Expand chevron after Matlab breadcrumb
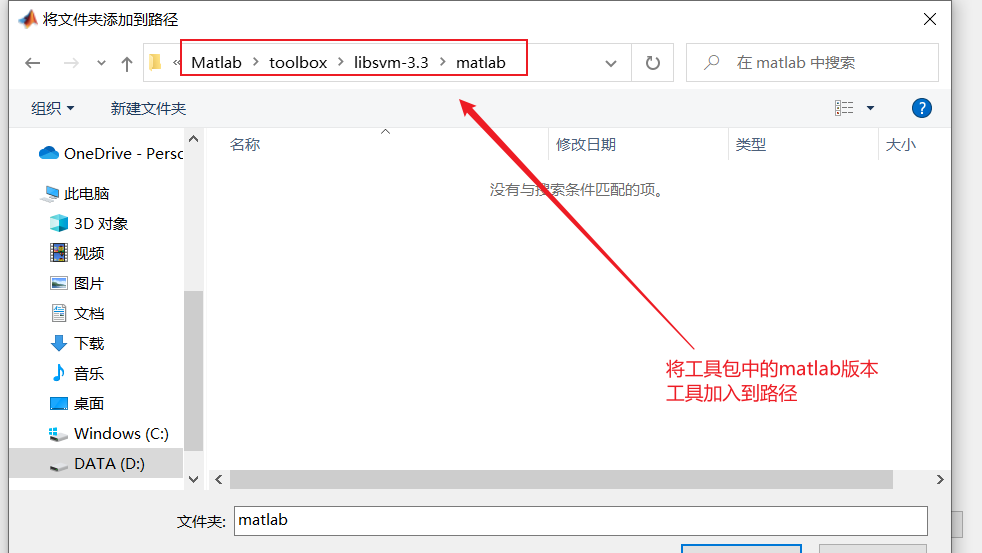 [256, 62]
